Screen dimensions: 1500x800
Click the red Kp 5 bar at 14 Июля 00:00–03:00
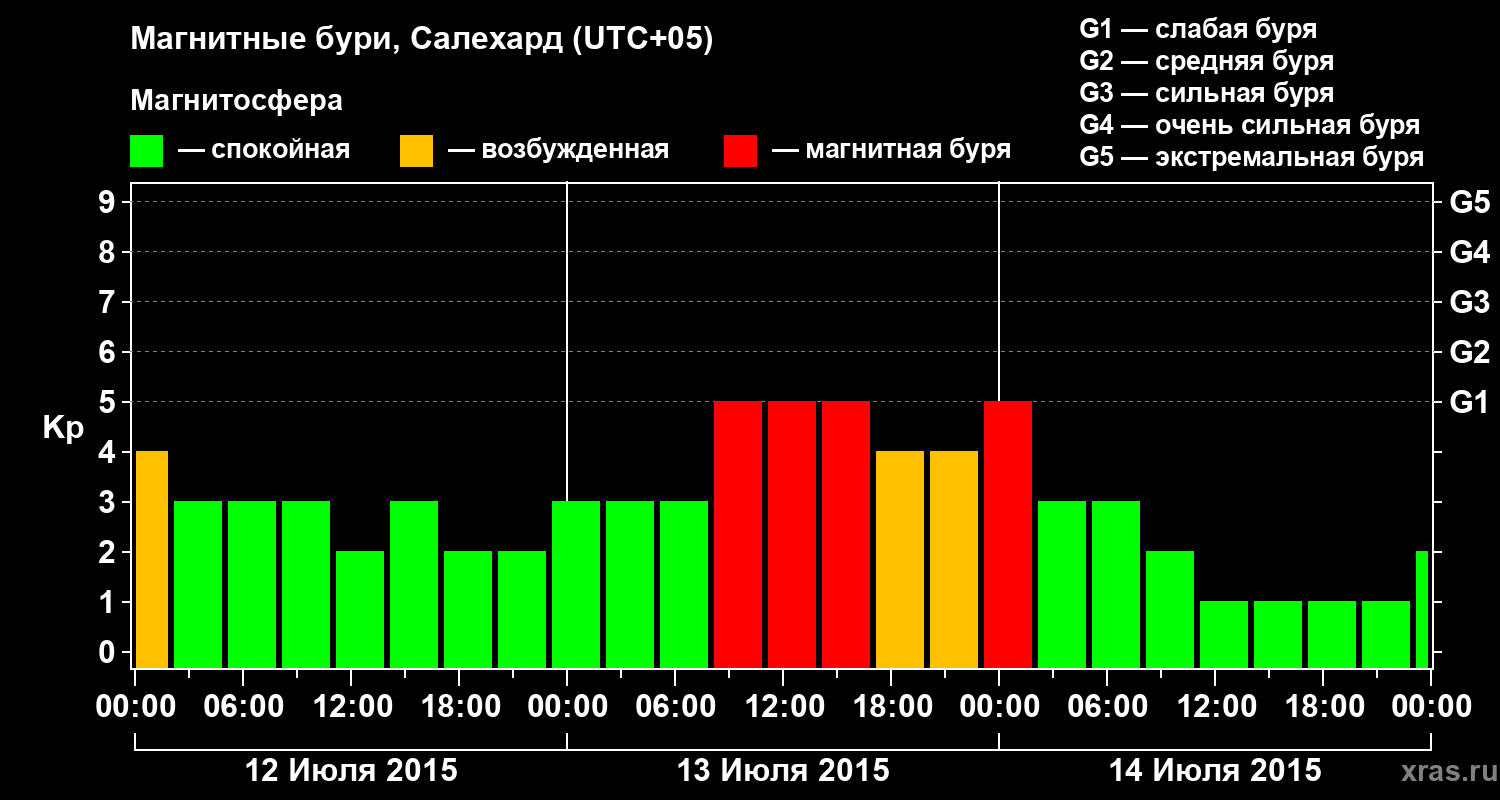(1008, 534)
